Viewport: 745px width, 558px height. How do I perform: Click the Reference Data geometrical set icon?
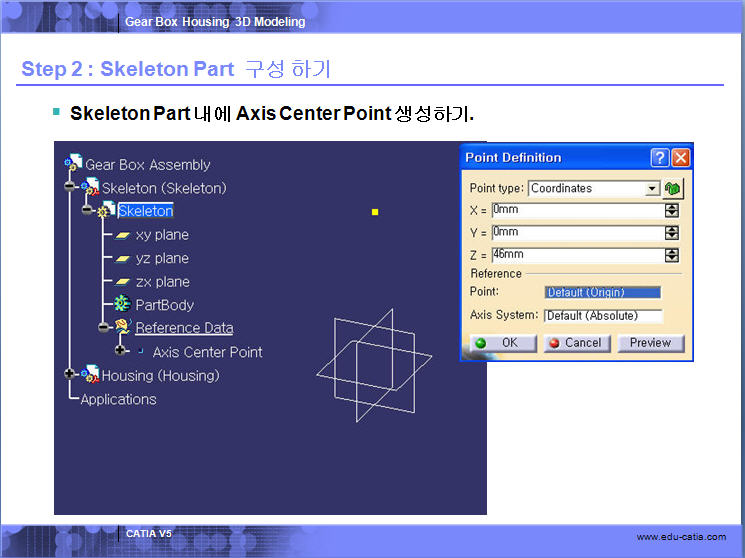tap(122, 327)
